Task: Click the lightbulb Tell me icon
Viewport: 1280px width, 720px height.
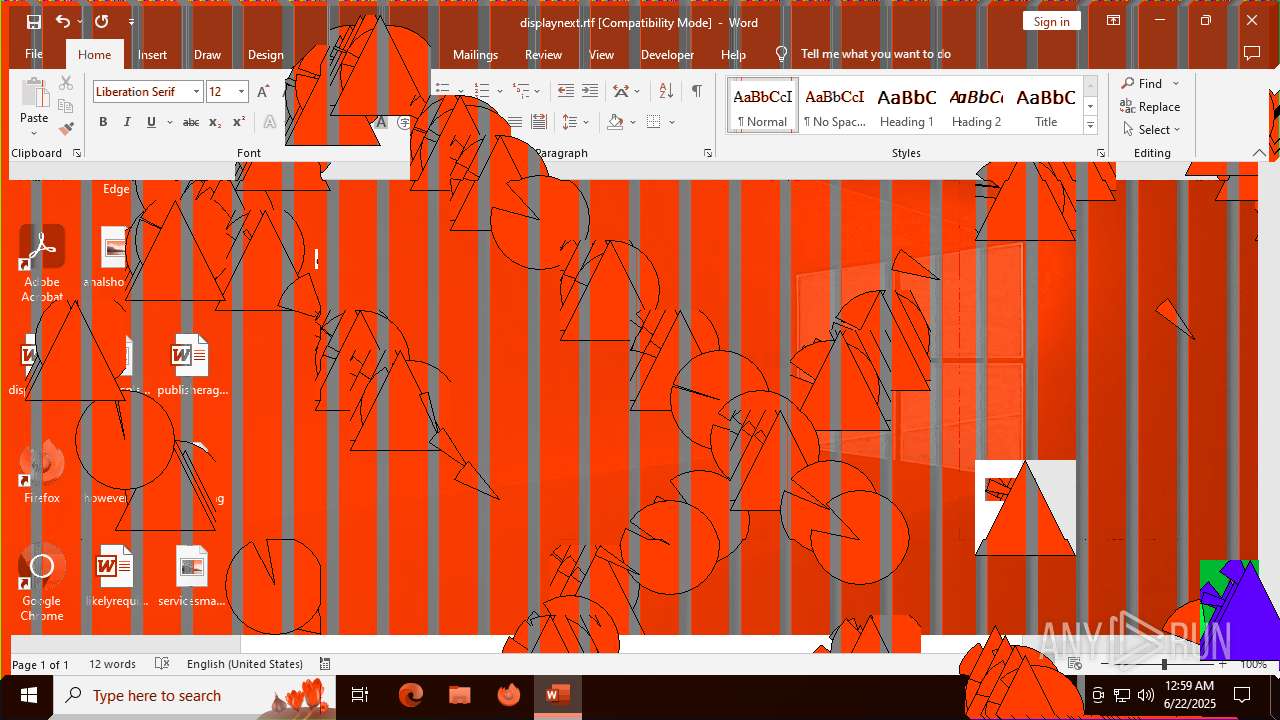Action: [782, 54]
